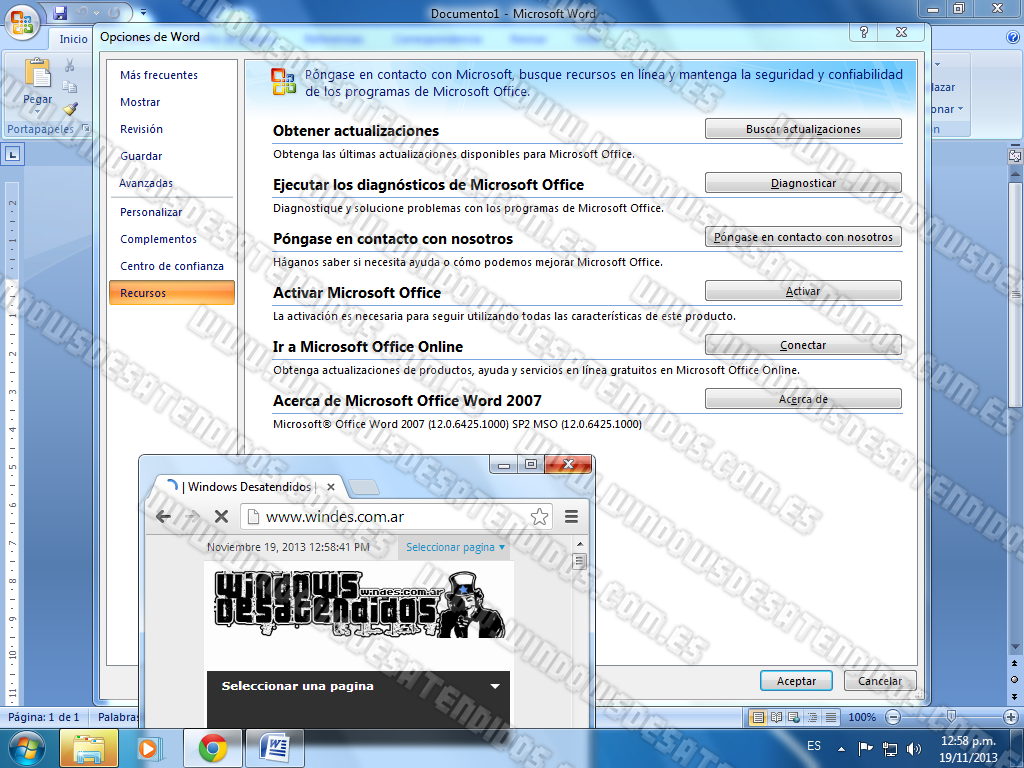Open Quick Access Toolbar customize arrow

pos(143,12)
